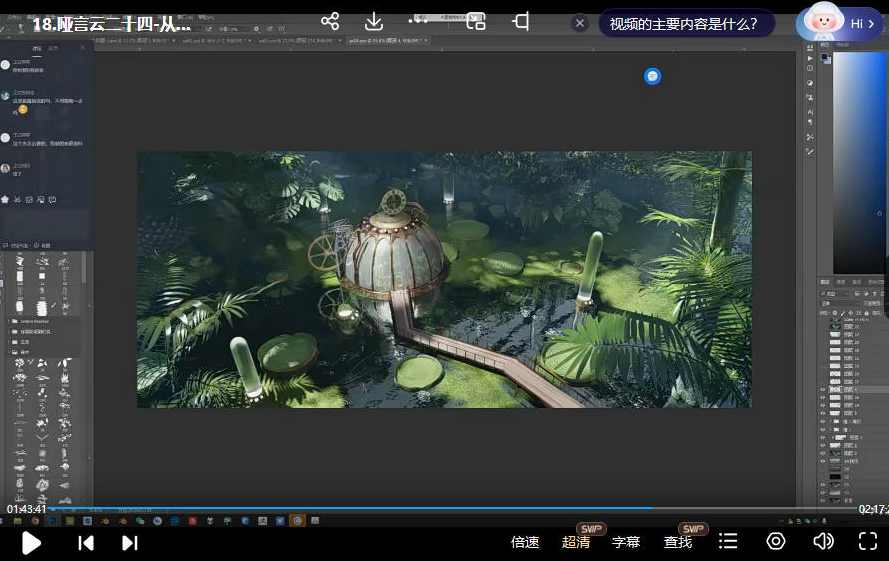Viewport: 889px width, 561px height.
Task: Open the 倍速 playback speed menu
Action: [524, 542]
